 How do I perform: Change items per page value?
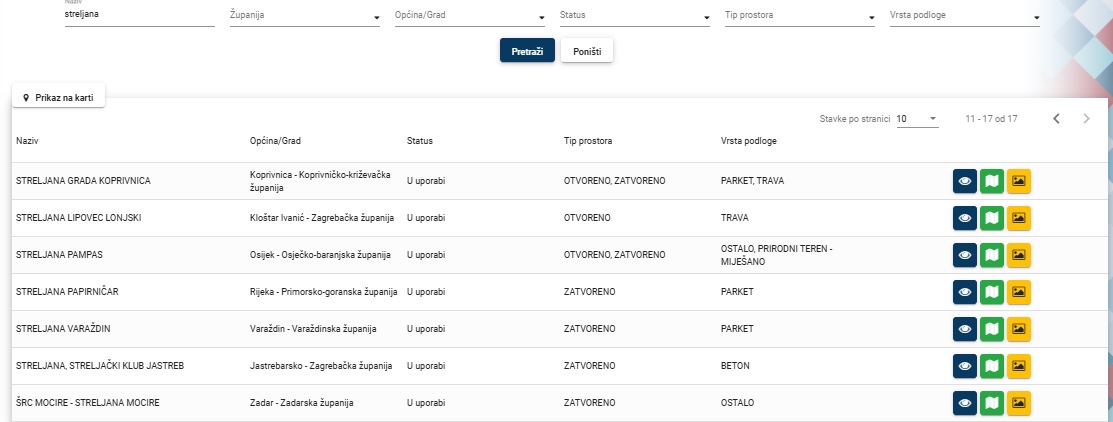click(x=916, y=119)
